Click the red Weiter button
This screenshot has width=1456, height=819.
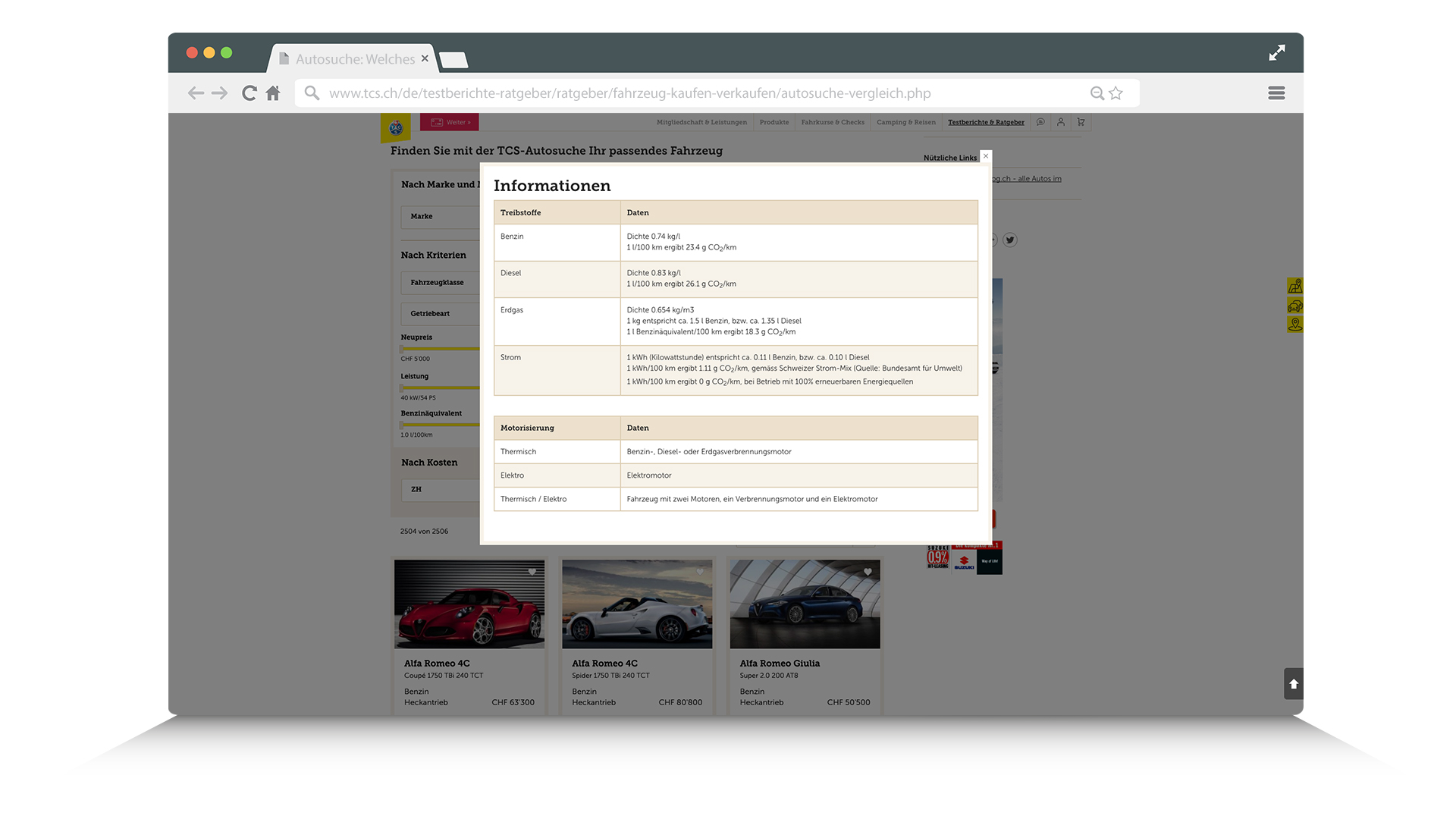click(x=450, y=122)
